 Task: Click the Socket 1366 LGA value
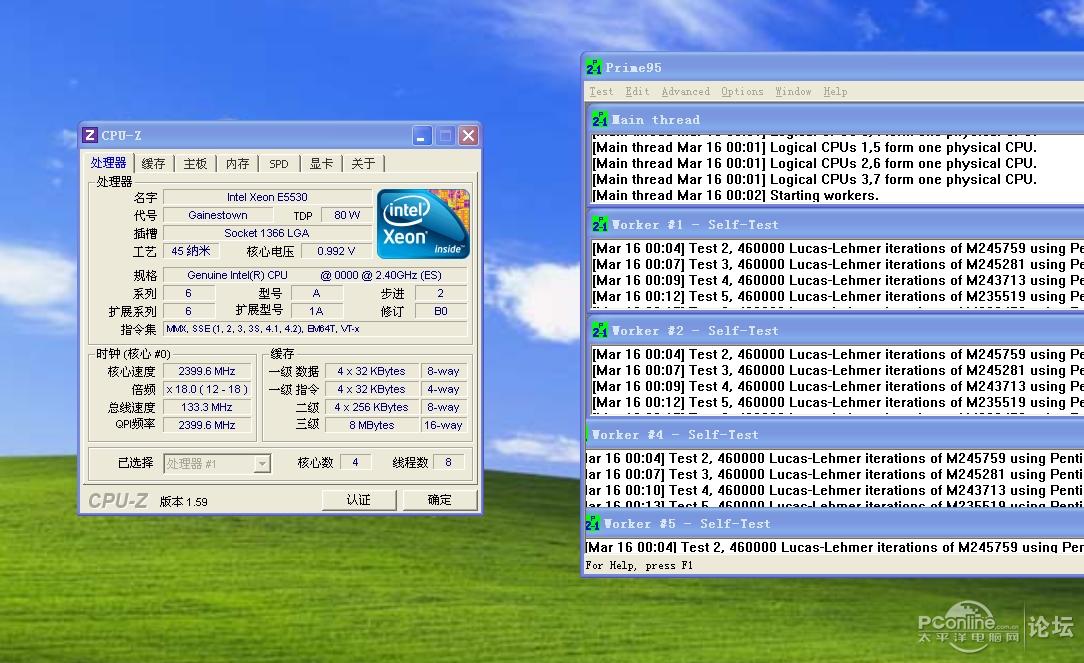pyautogui.click(x=267, y=233)
